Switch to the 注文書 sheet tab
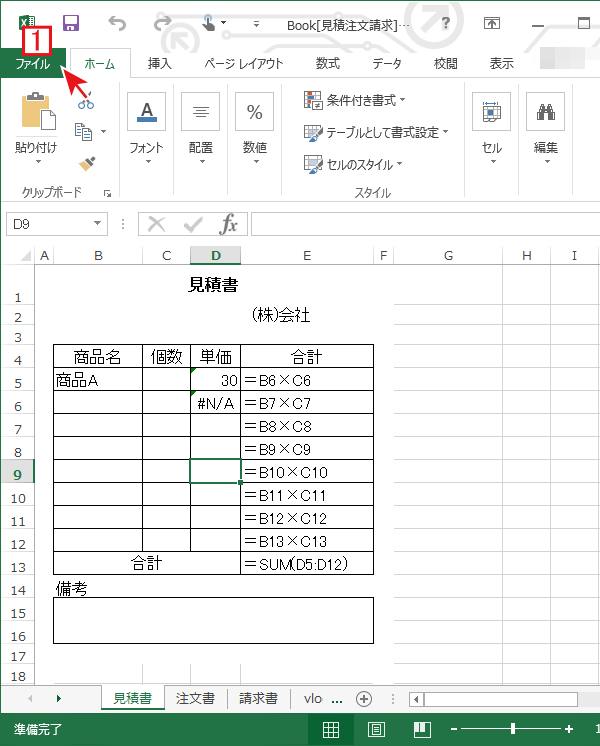600x746 pixels. pyautogui.click(x=195, y=699)
